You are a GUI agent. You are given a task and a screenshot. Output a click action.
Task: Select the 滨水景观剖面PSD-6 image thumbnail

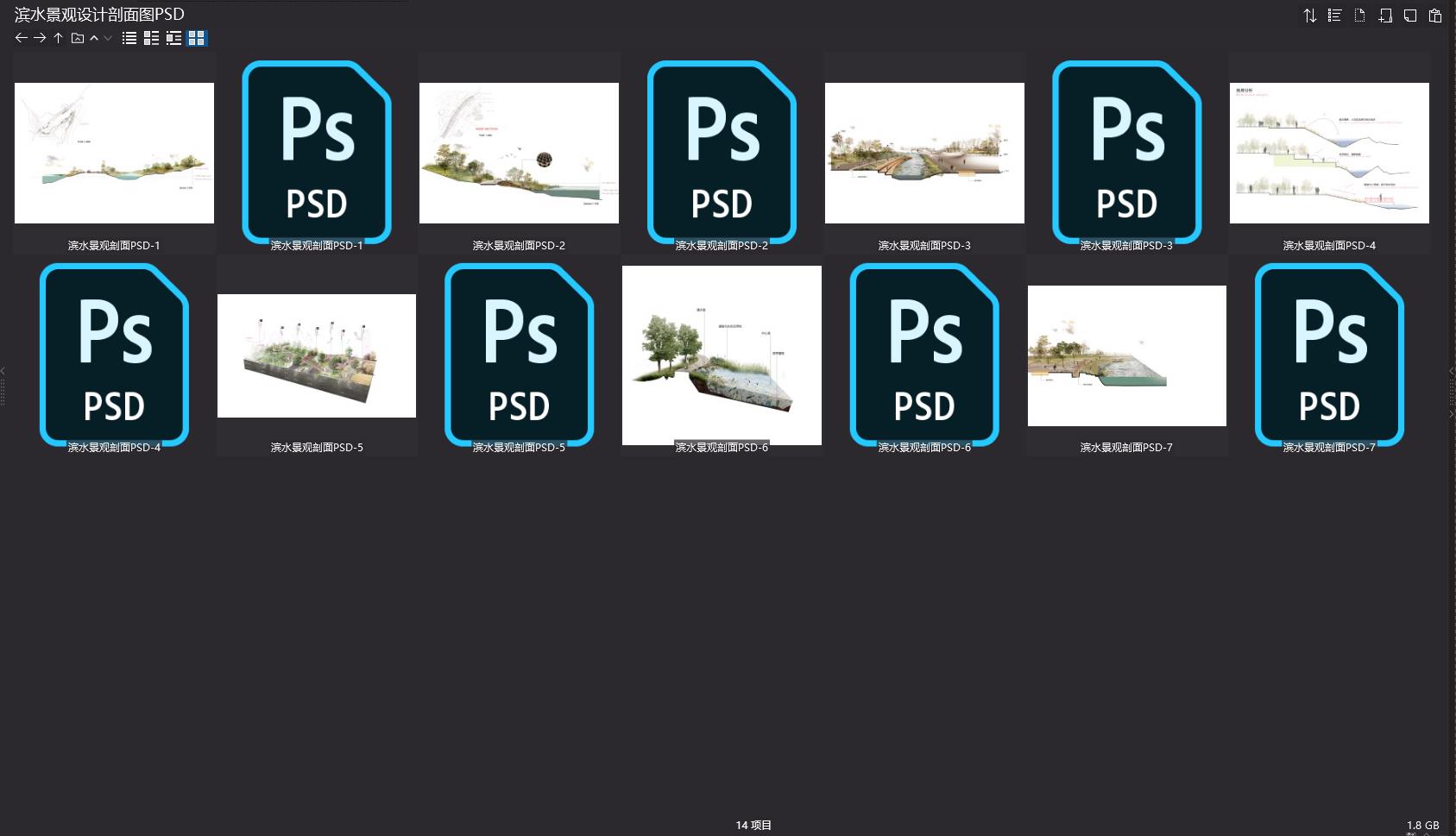(x=722, y=355)
